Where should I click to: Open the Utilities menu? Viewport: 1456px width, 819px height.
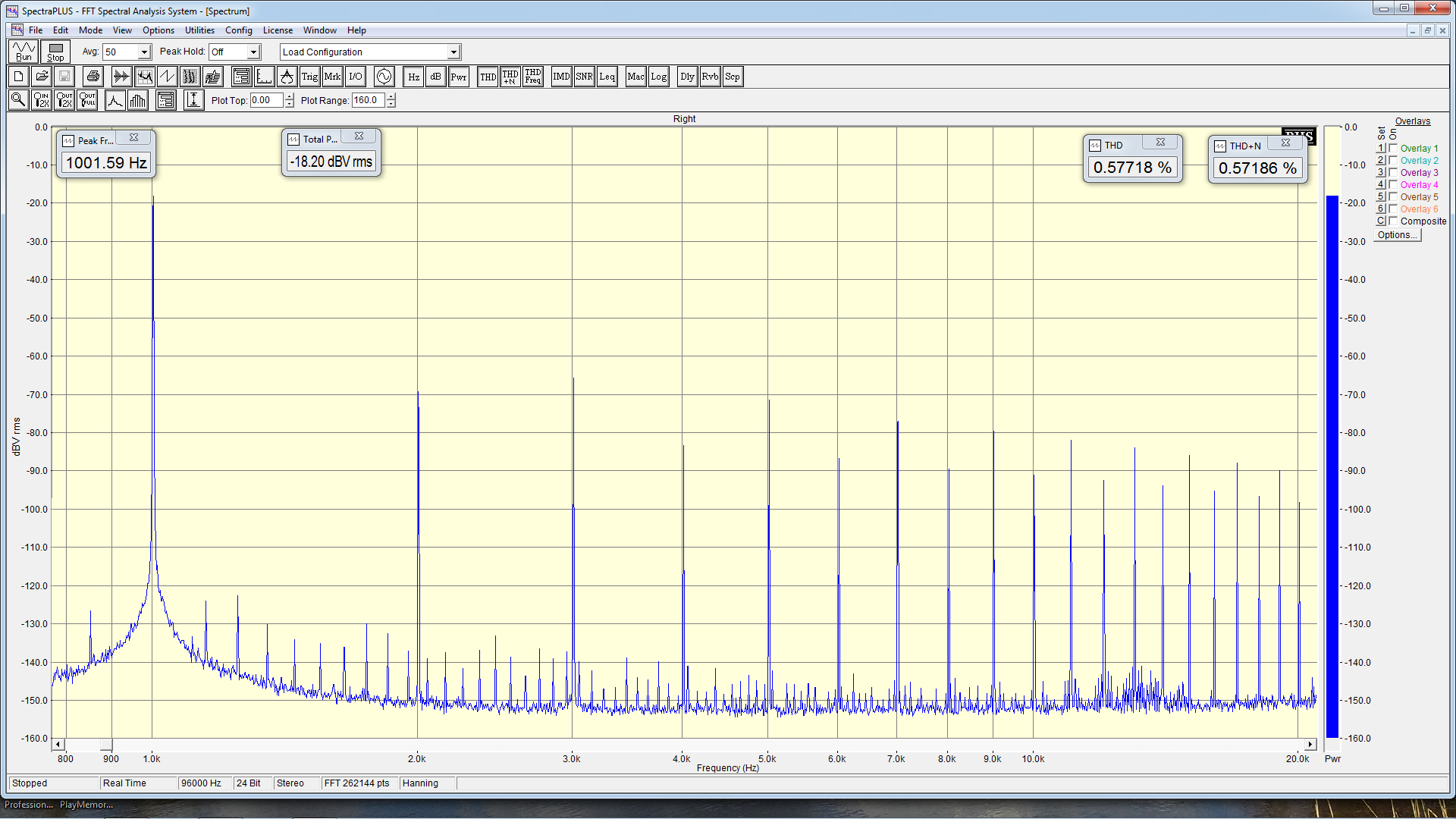click(x=199, y=30)
